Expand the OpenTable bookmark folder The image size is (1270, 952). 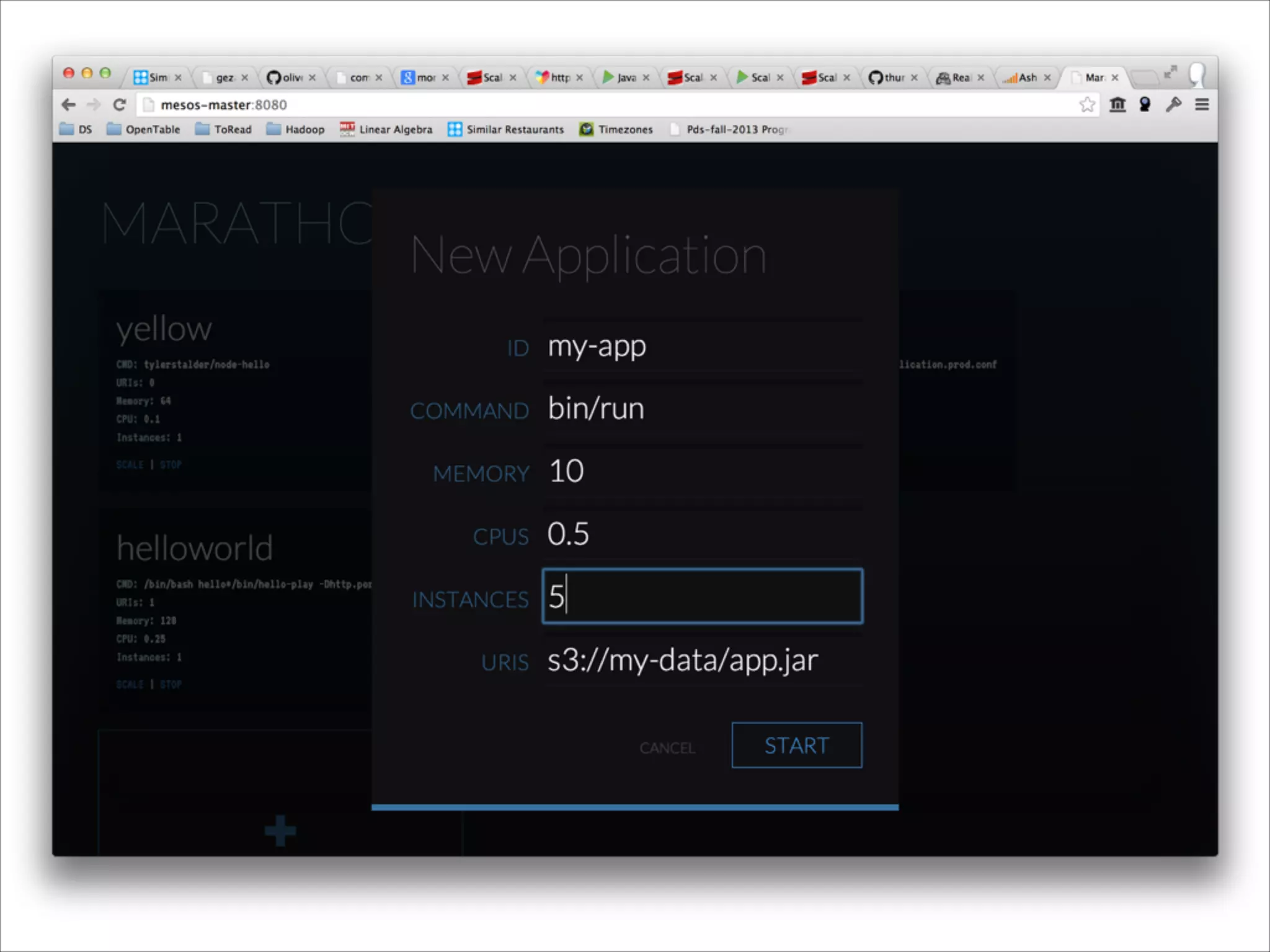[x=144, y=130]
